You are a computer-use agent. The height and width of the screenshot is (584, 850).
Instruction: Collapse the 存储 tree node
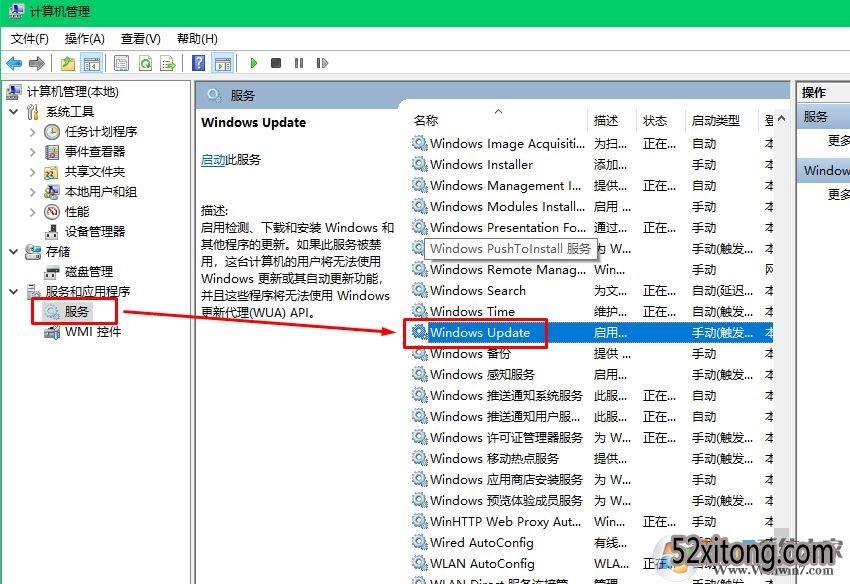tap(14, 252)
